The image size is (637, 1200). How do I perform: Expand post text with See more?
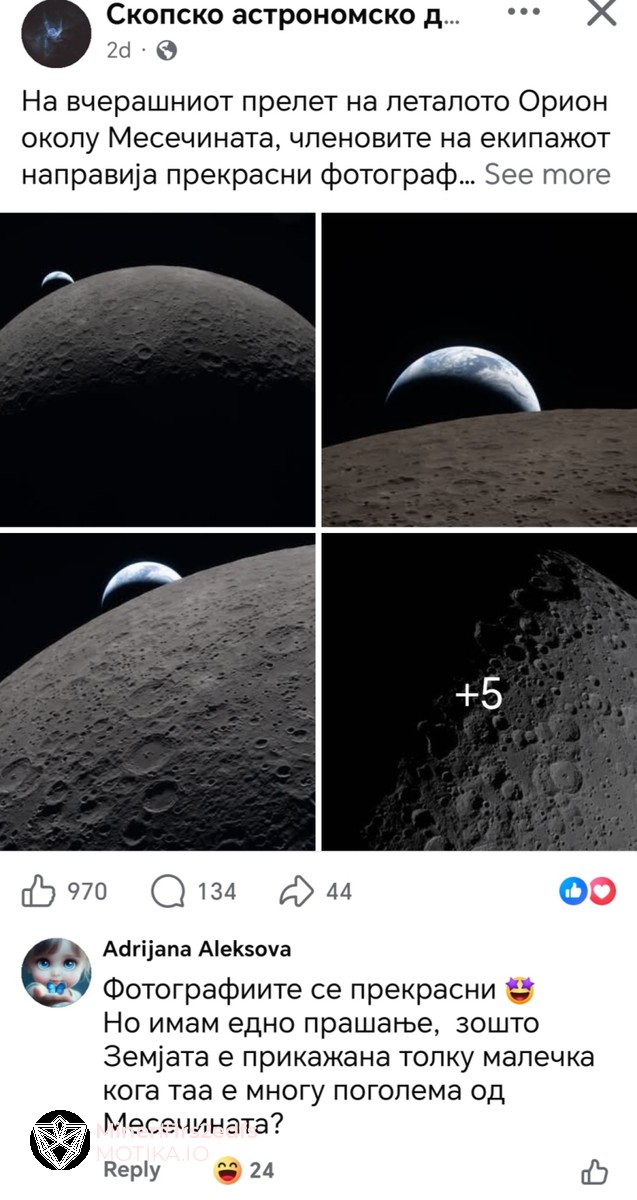[x=547, y=174]
